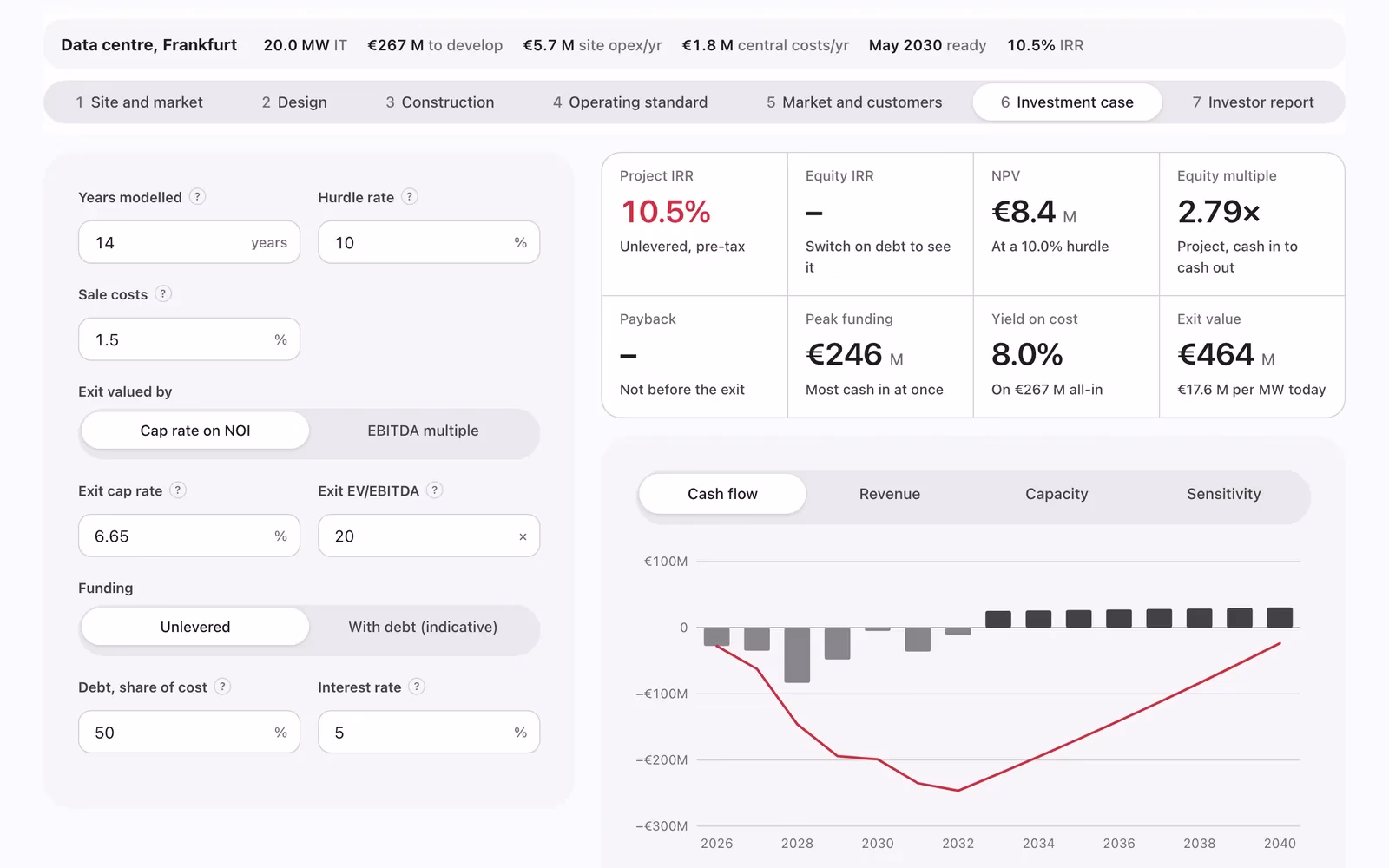Click the Equity multiple 2.79× value
Viewport: 1389px width, 868px height.
[x=1219, y=212]
